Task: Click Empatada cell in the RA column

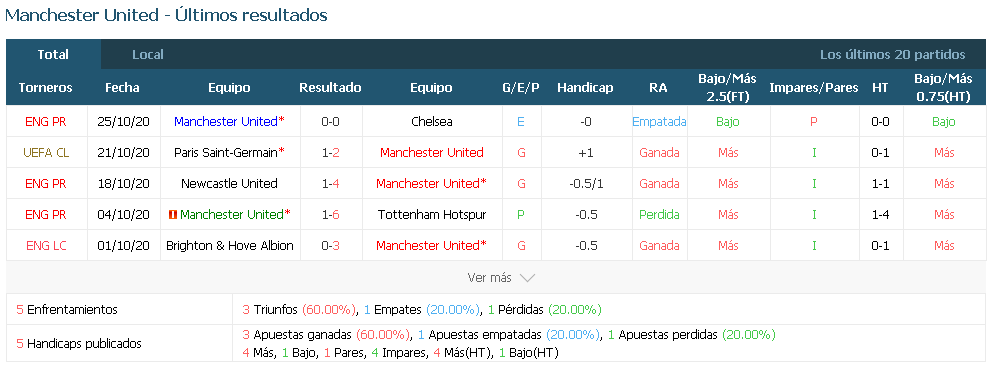Action: coord(659,121)
